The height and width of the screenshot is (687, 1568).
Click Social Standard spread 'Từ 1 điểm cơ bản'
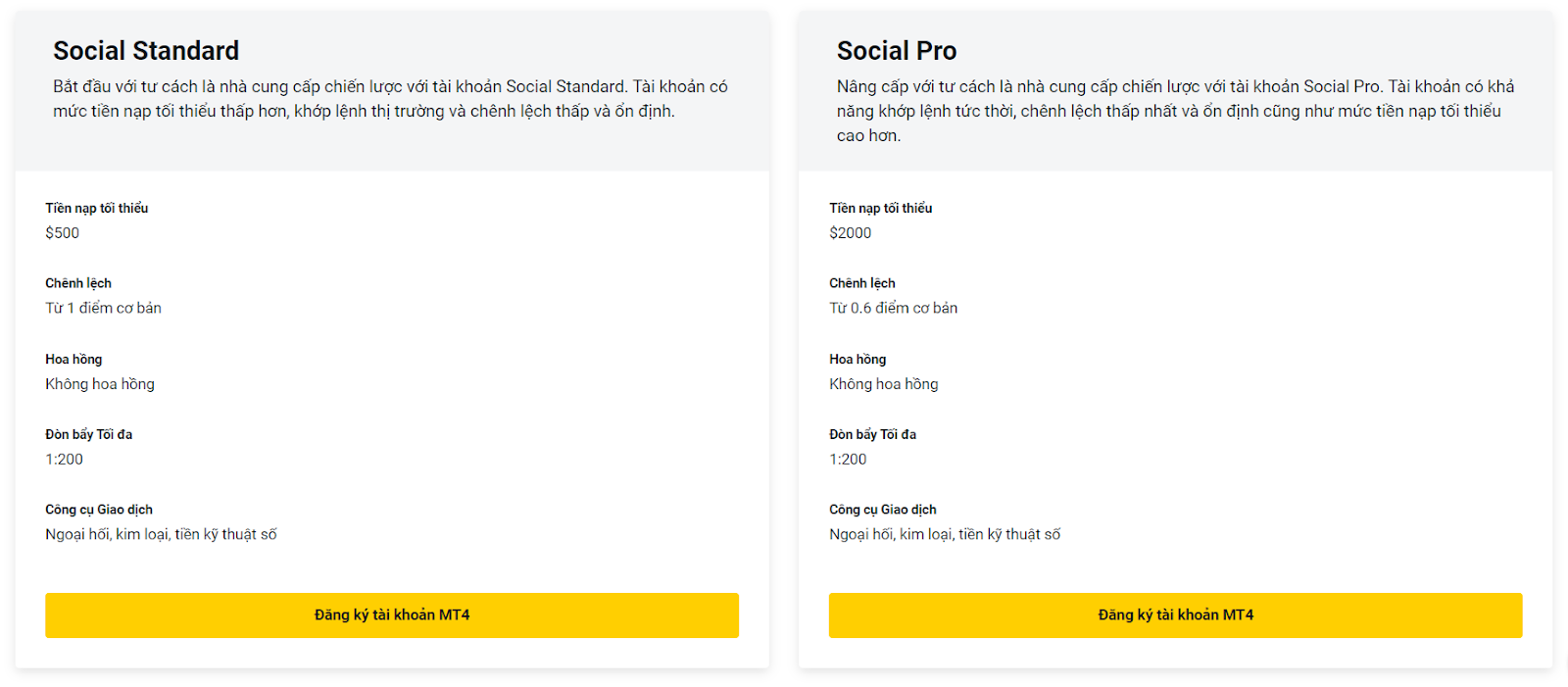pos(104,308)
